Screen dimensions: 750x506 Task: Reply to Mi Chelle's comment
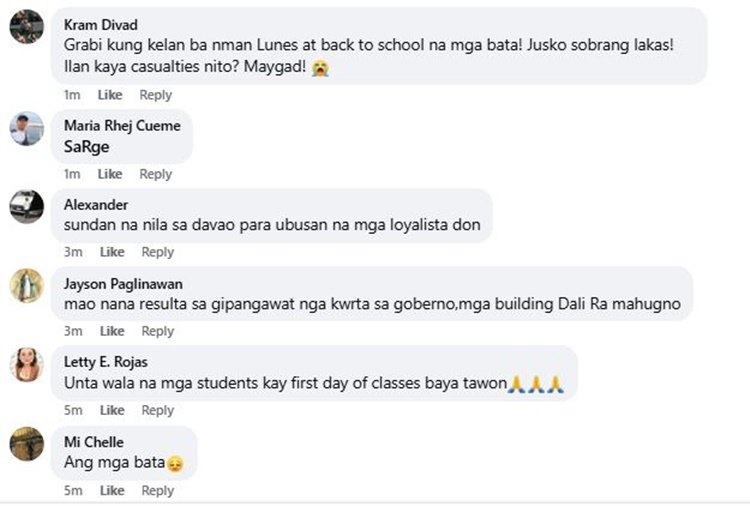coord(157,490)
